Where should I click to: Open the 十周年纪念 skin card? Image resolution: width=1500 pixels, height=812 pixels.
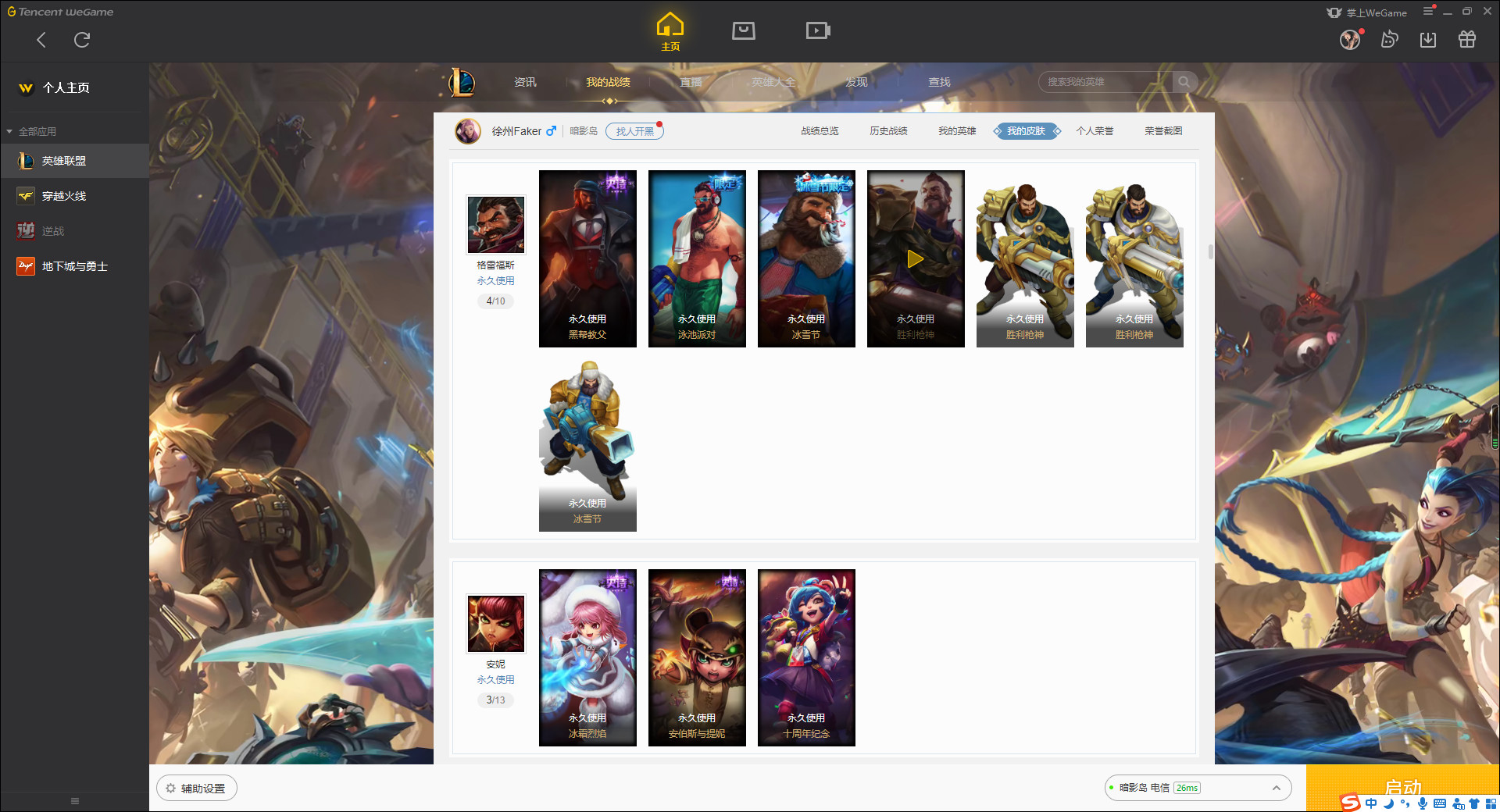point(806,657)
